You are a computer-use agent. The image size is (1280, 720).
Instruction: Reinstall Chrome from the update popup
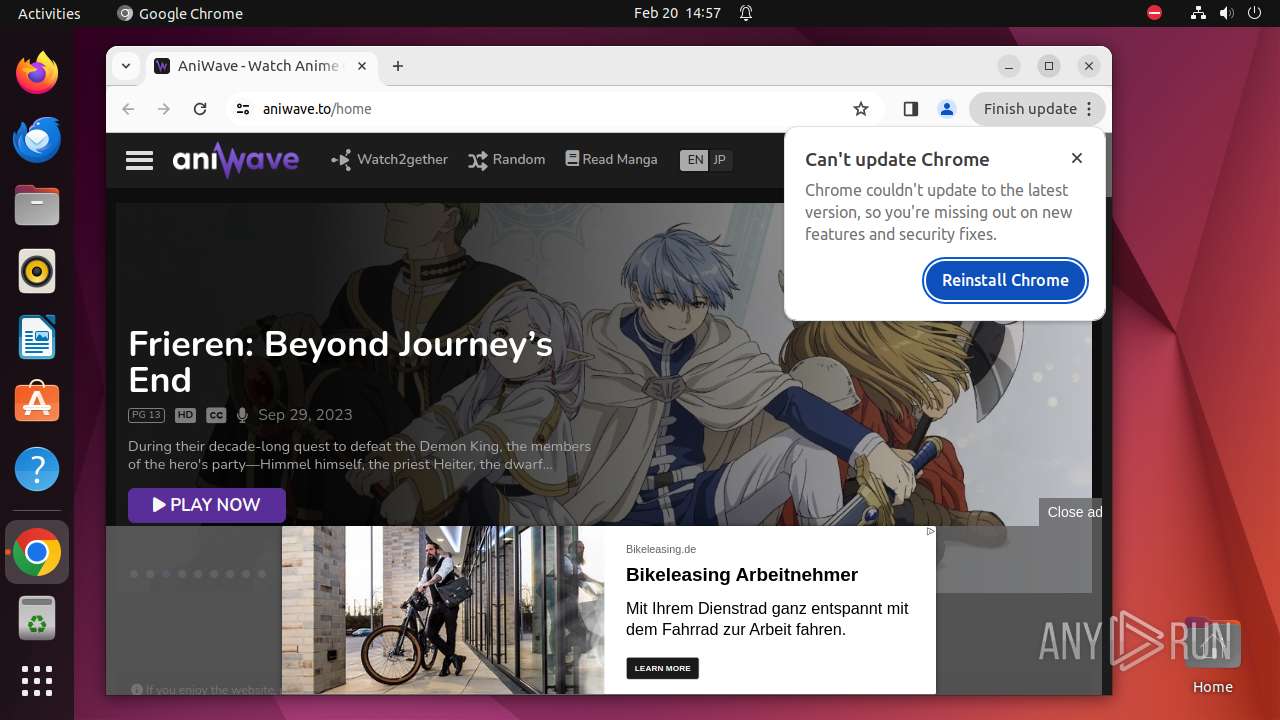tap(1005, 280)
